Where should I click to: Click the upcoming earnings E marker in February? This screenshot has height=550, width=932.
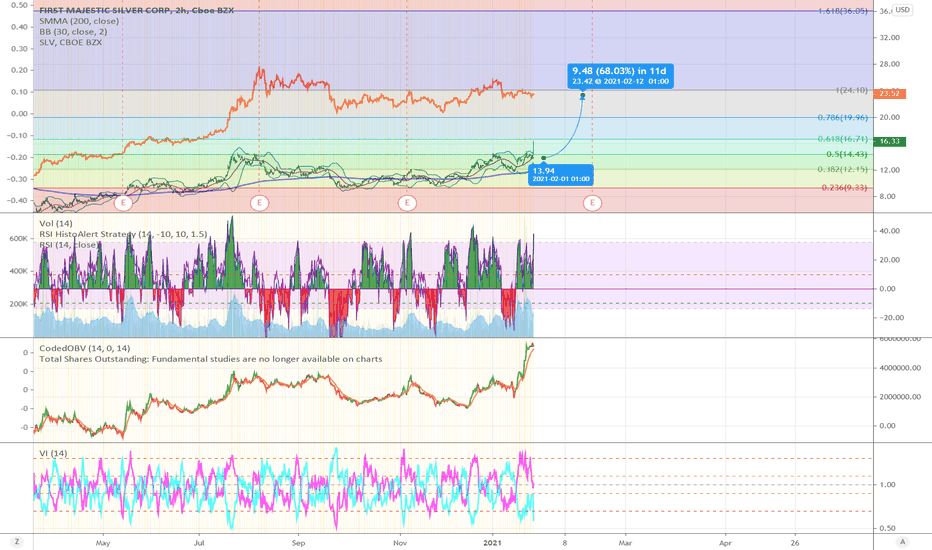592,203
